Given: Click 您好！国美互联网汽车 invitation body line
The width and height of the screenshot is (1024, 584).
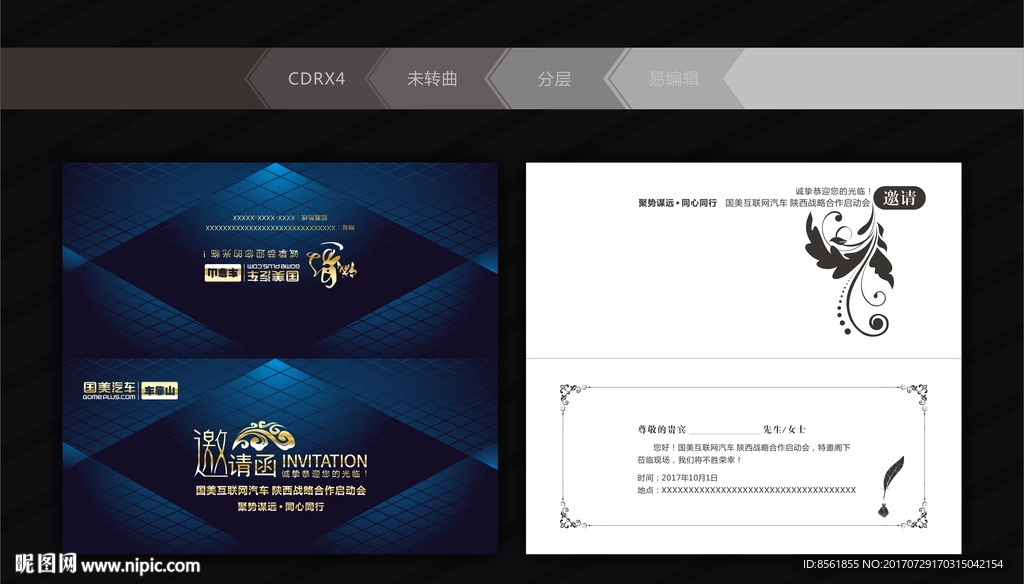Looking at the screenshot, I should coord(752,447).
